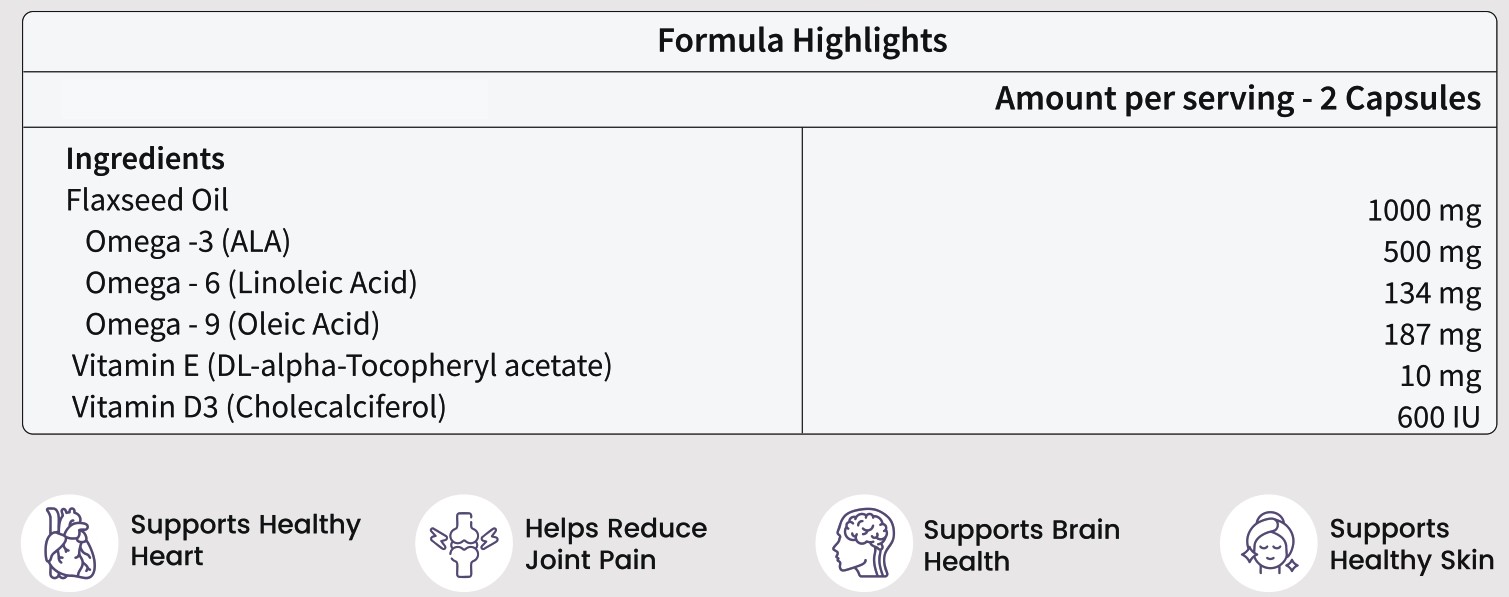Click the healthy skin face icon

tap(1269, 545)
